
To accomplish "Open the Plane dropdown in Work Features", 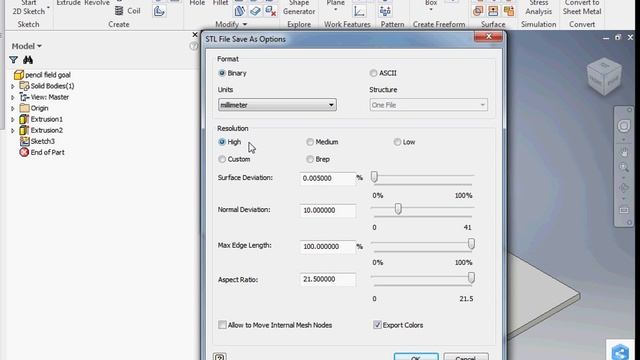I will 336,9.
